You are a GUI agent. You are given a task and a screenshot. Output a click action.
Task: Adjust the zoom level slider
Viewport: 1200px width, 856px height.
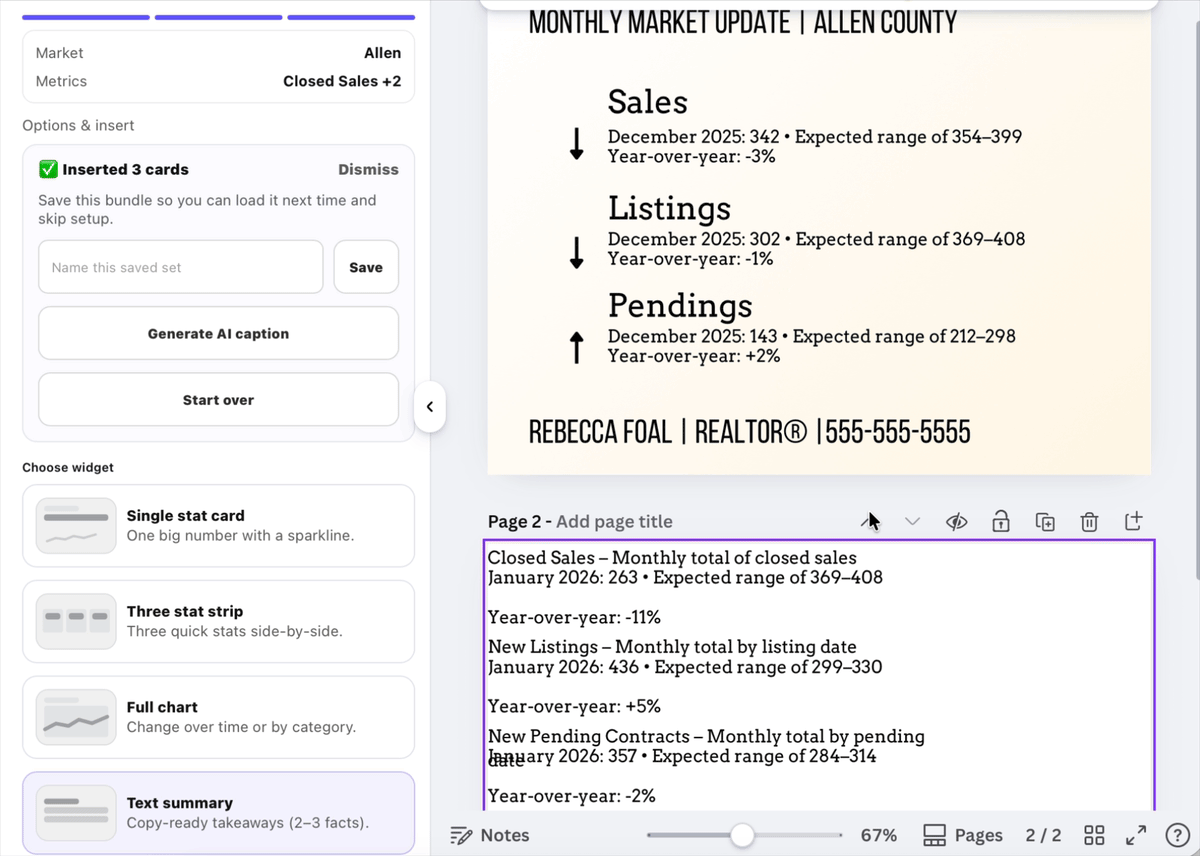click(x=742, y=834)
